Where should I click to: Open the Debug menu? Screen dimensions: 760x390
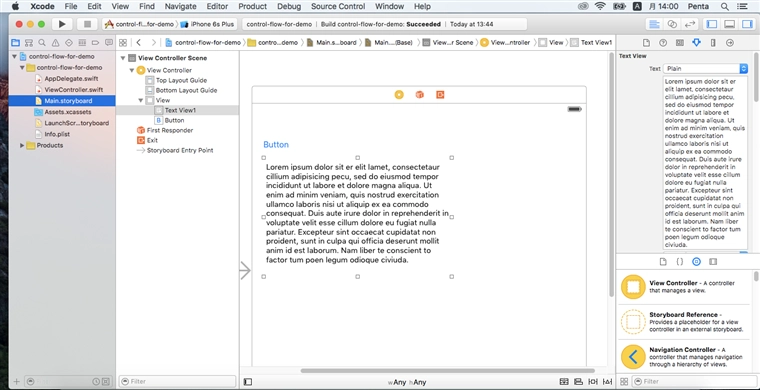289,6
